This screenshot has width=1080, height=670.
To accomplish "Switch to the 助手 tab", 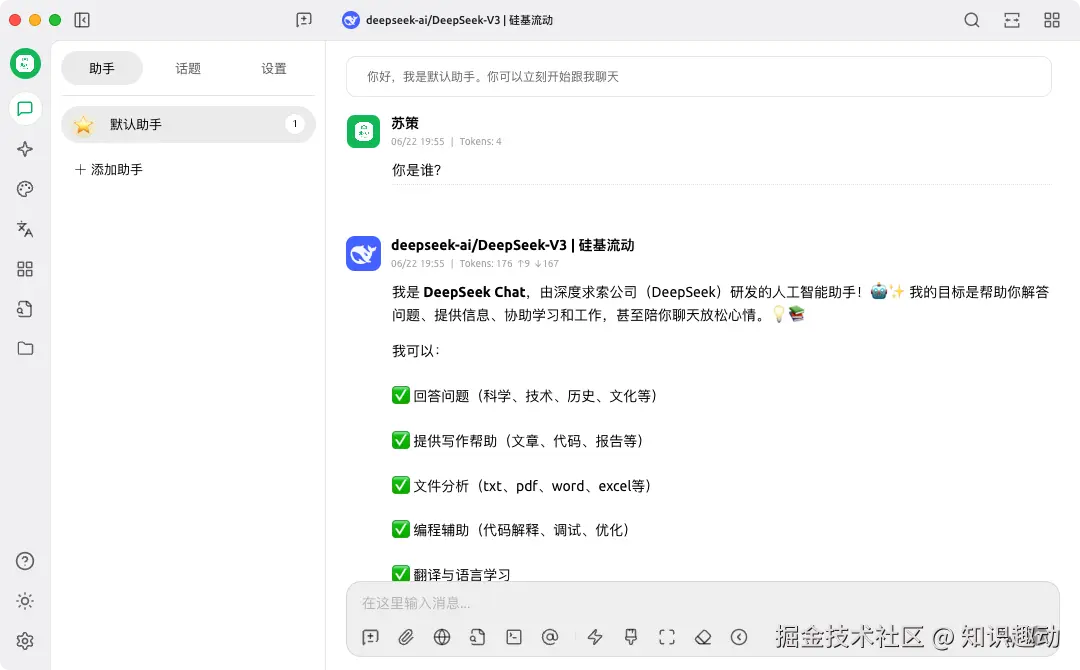I will point(102,68).
